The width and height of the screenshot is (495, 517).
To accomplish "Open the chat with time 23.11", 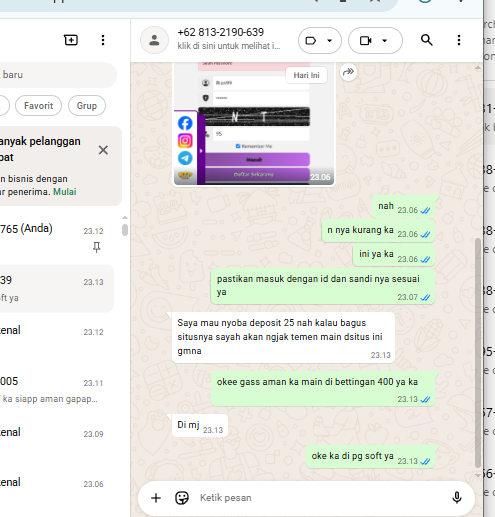I will coord(57,390).
